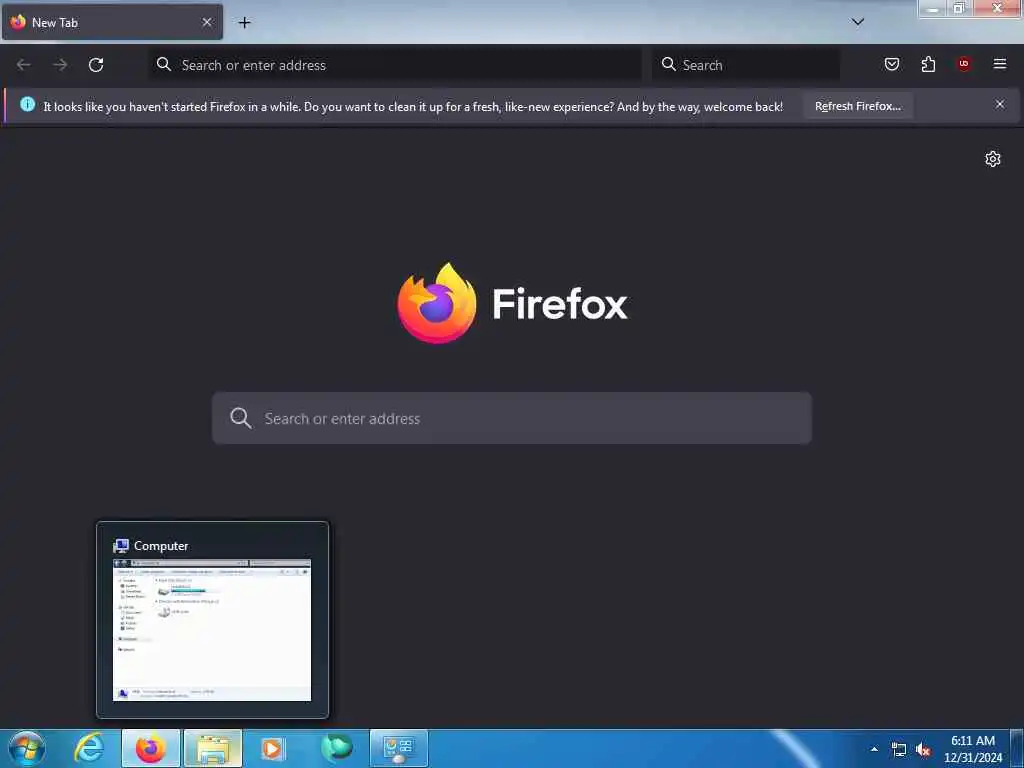1024x768 pixels.
Task: Reload the current page
Action: 96,65
